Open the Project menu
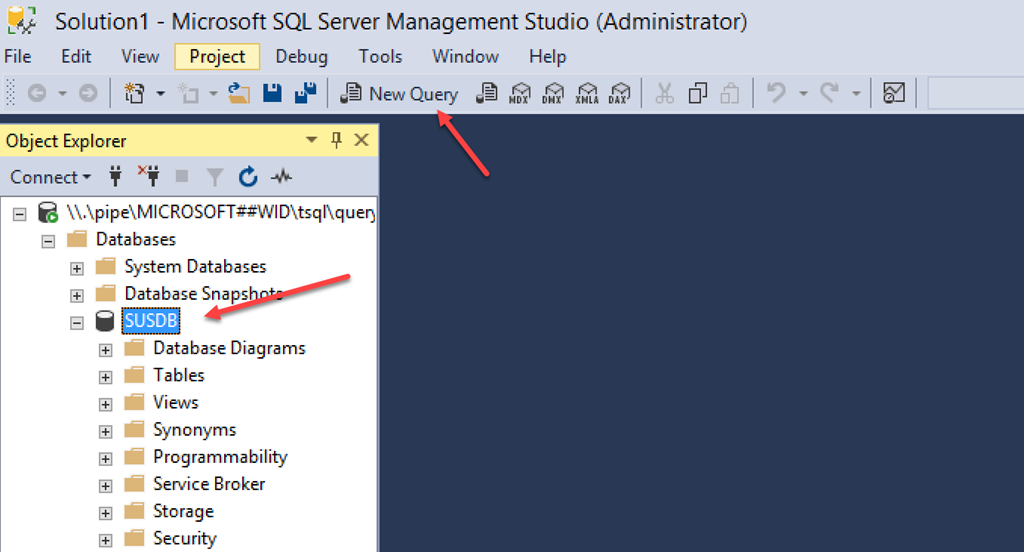This screenshot has height=552, width=1024. point(217,57)
